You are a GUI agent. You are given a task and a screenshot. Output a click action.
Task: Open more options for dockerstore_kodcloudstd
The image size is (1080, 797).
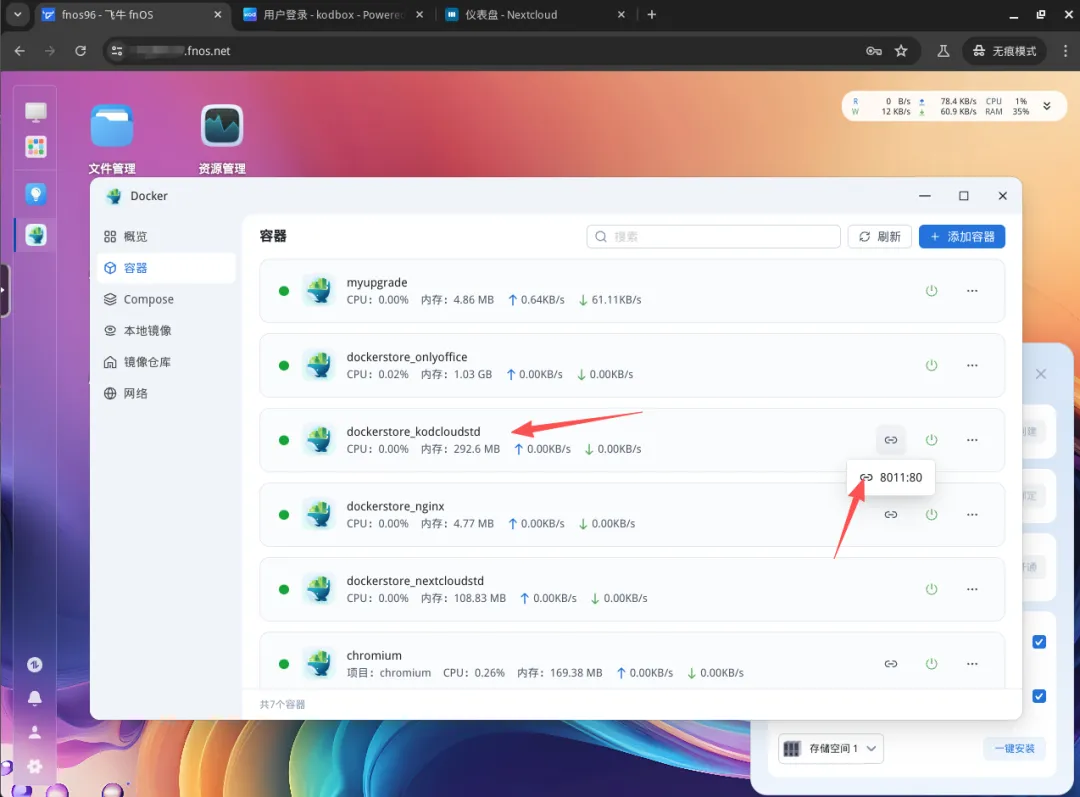[x=972, y=439]
